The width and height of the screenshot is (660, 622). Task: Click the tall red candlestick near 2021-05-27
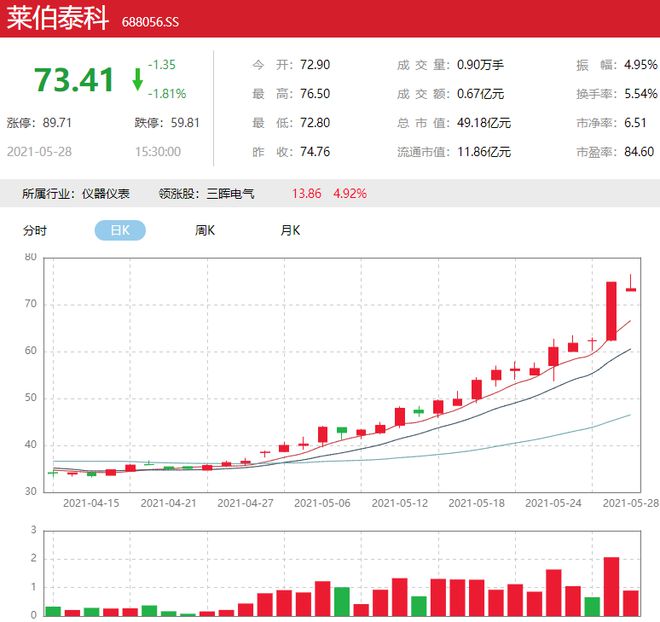(611, 311)
